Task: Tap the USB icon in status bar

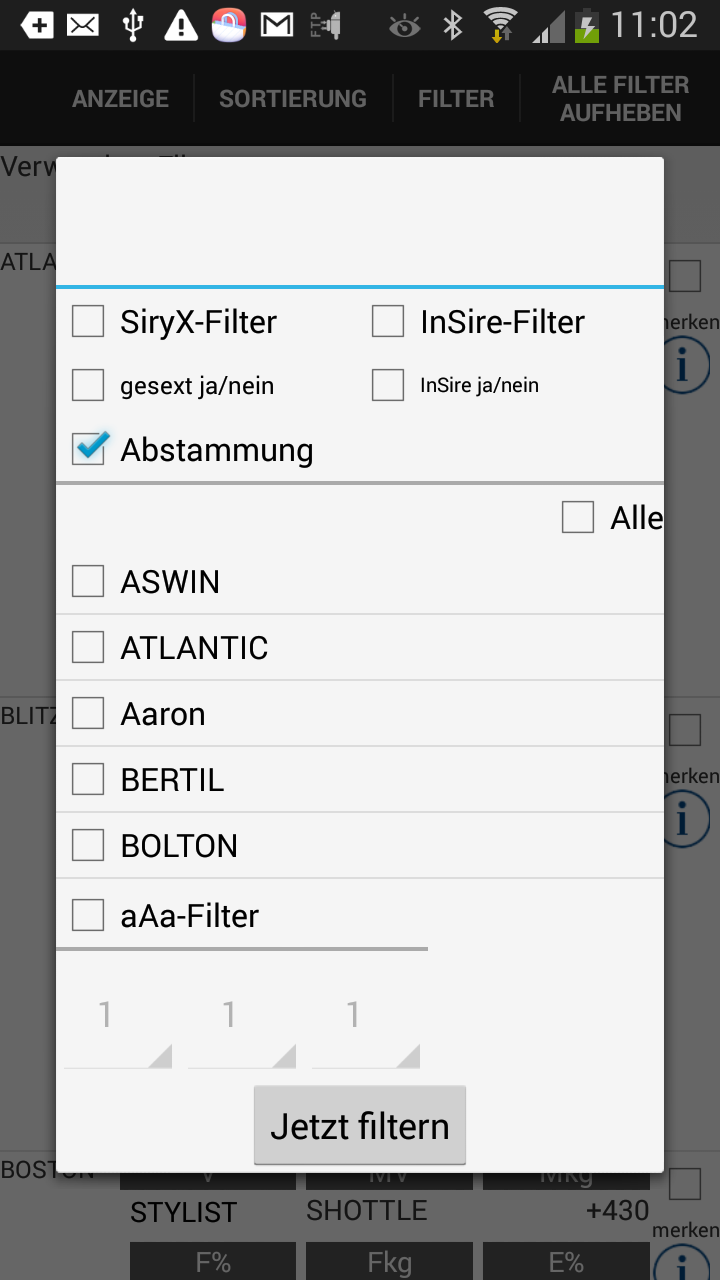Action: click(x=132, y=25)
